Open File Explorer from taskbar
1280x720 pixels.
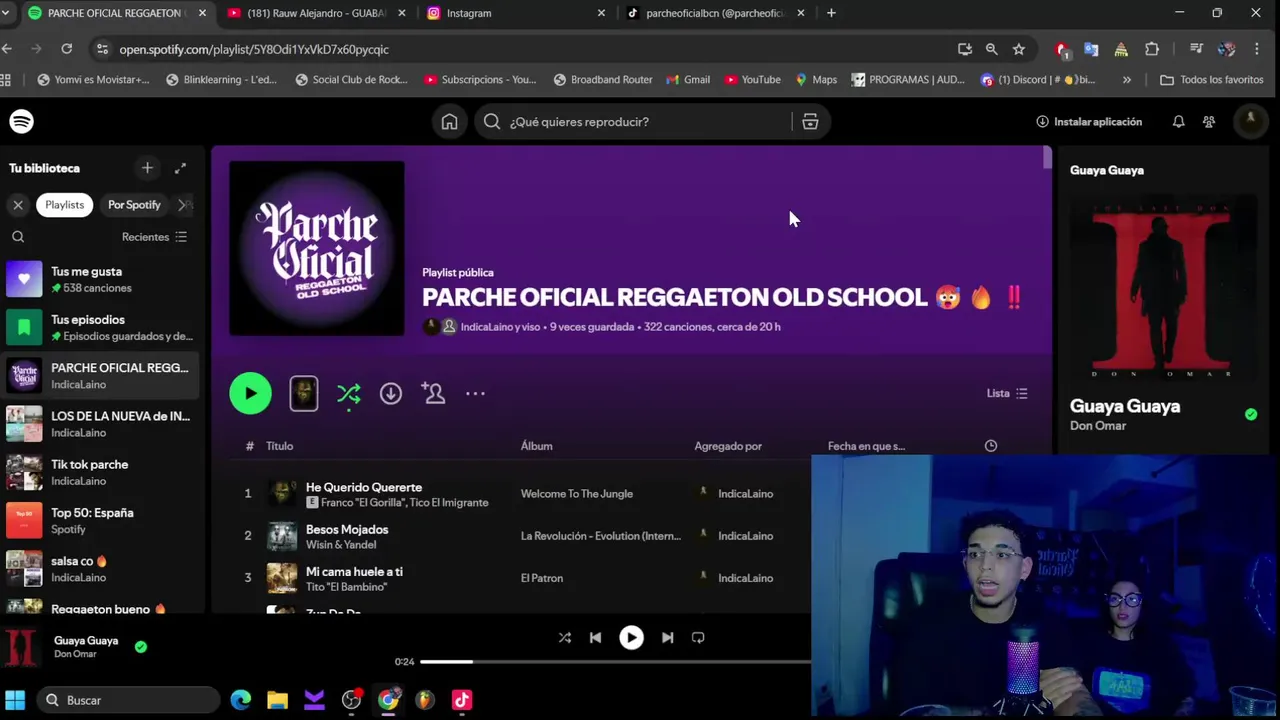click(x=277, y=700)
